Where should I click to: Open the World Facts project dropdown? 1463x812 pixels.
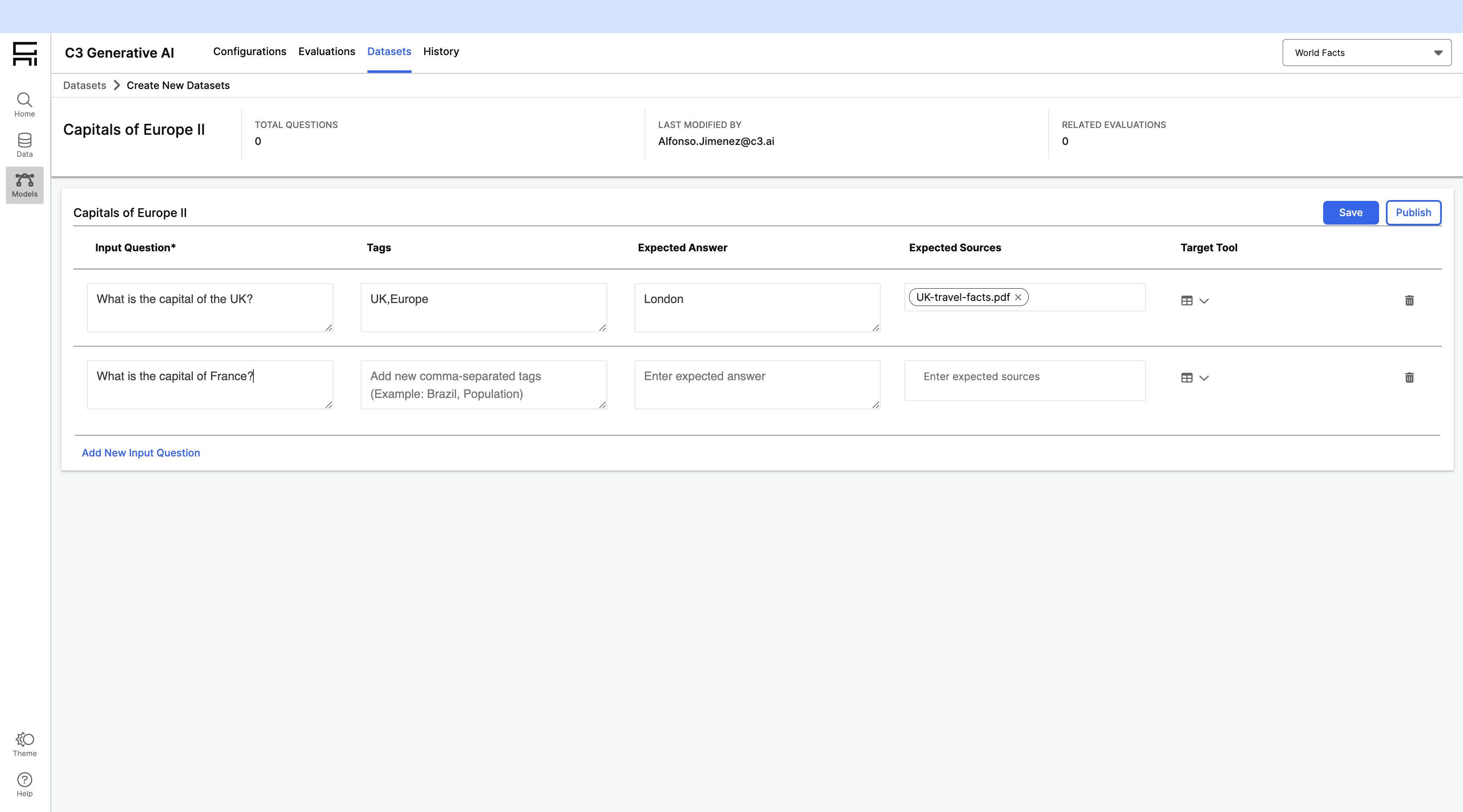(x=1366, y=53)
